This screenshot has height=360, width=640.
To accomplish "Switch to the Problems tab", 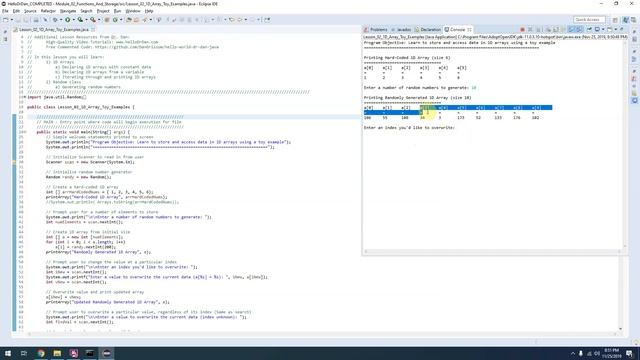I will point(376,30).
